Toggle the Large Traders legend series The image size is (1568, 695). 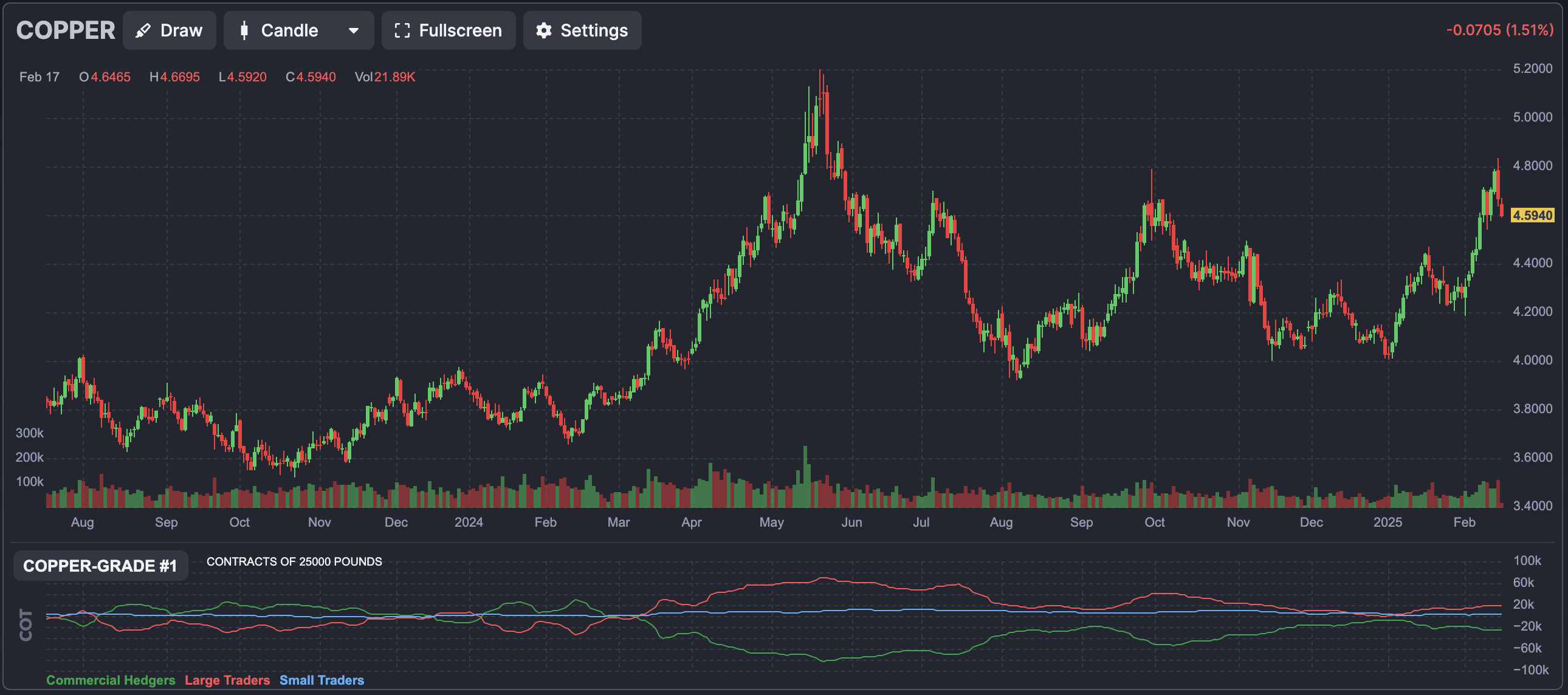(227, 680)
